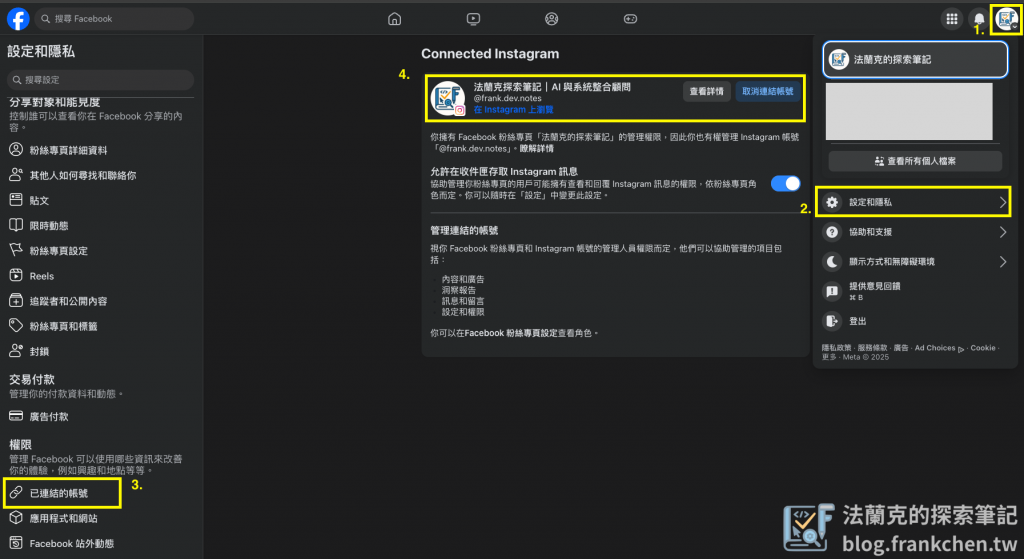Open the 服務條款 footer link

point(872,348)
